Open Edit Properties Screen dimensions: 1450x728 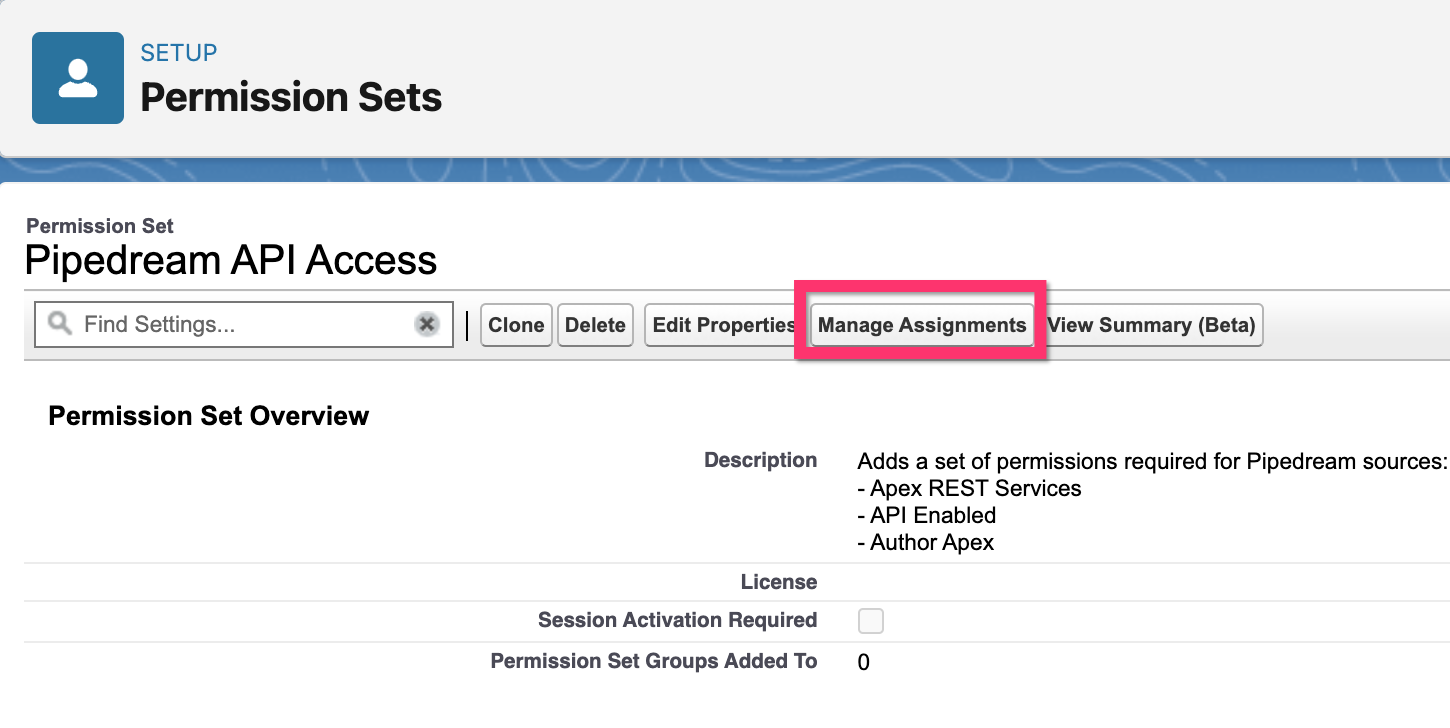point(723,325)
